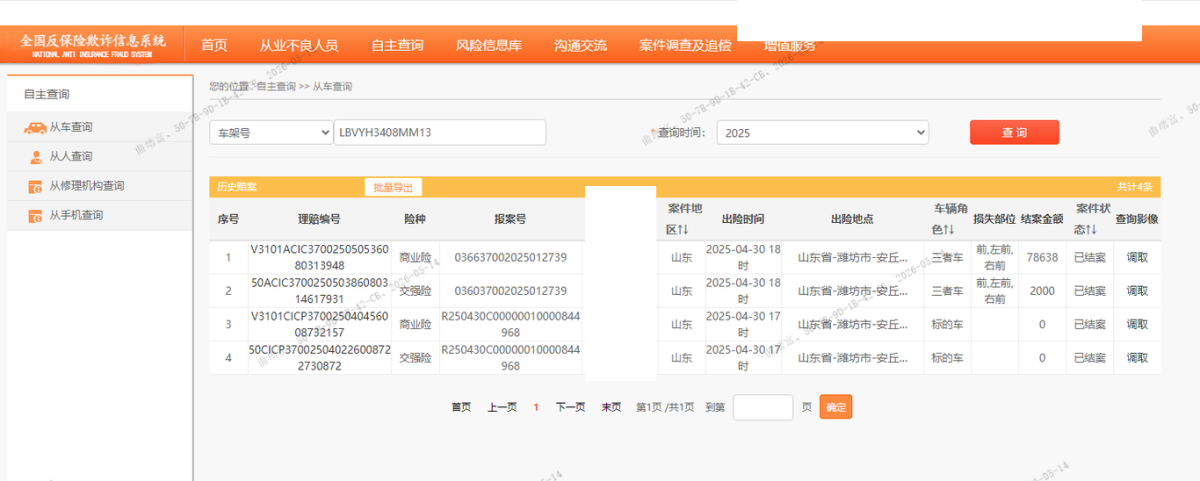
Task: Click the 全国反保险欺诈信息系统 logo
Action: click(93, 45)
